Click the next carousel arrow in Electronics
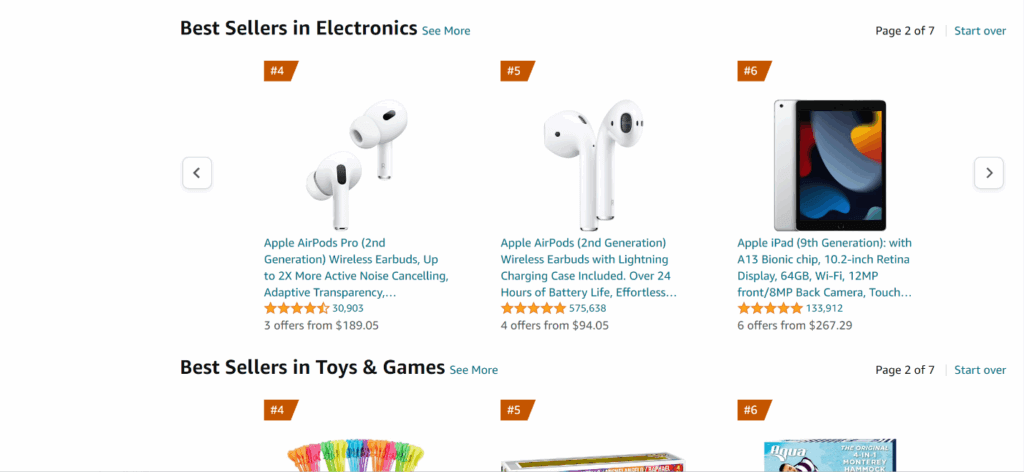Viewport: 1024px width, 472px height. (989, 173)
